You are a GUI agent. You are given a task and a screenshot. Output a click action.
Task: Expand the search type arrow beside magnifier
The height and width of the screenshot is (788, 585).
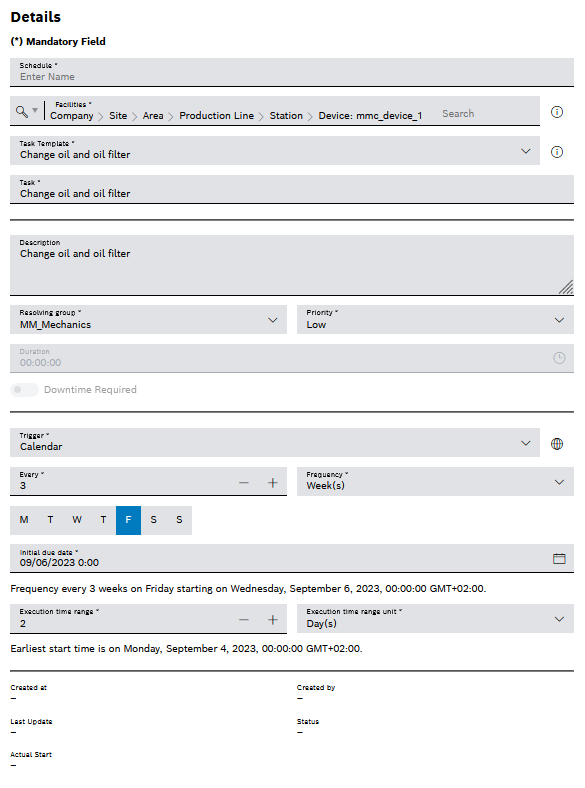[35, 111]
